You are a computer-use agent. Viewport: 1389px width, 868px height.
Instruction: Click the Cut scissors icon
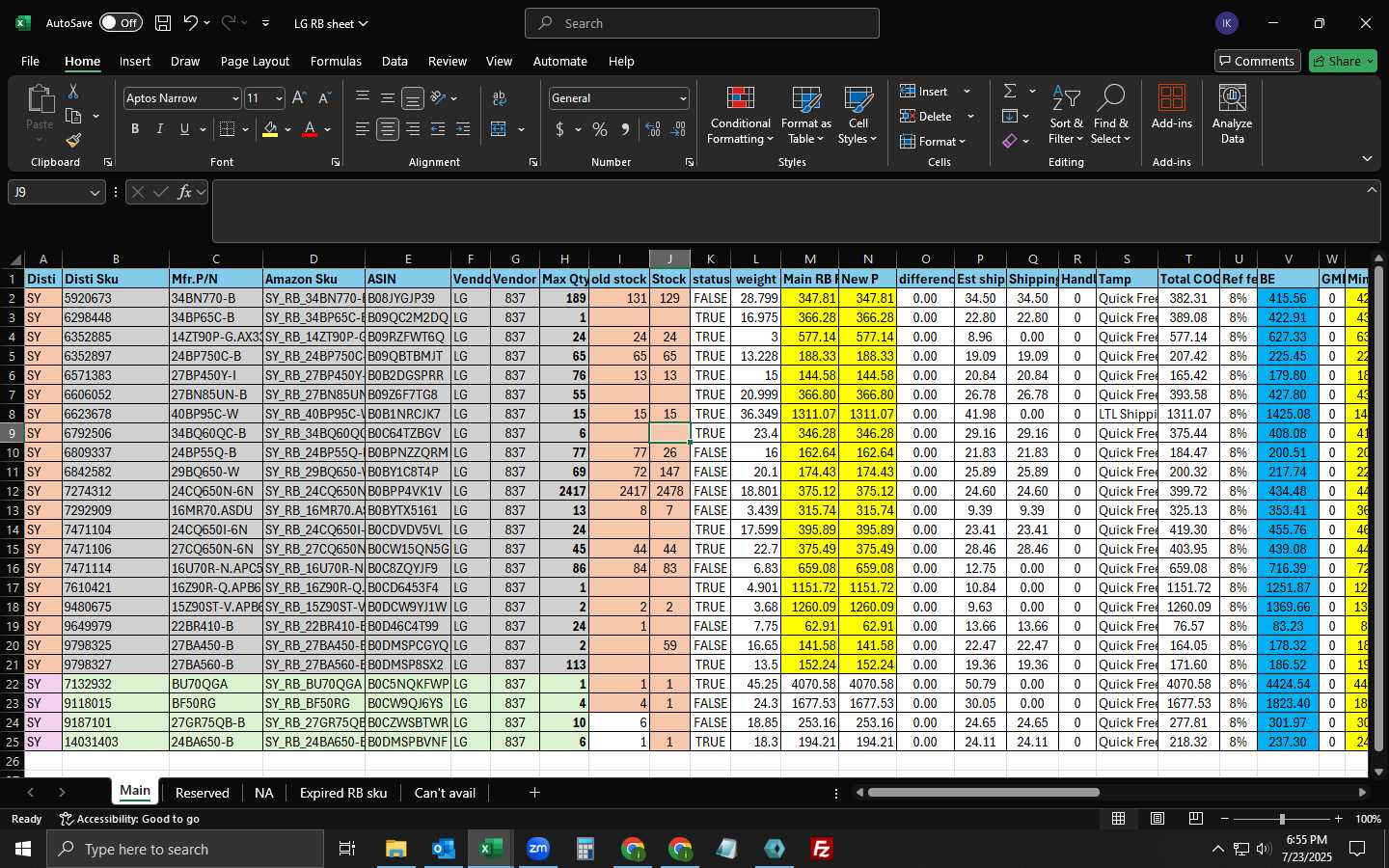coord(72,91)
